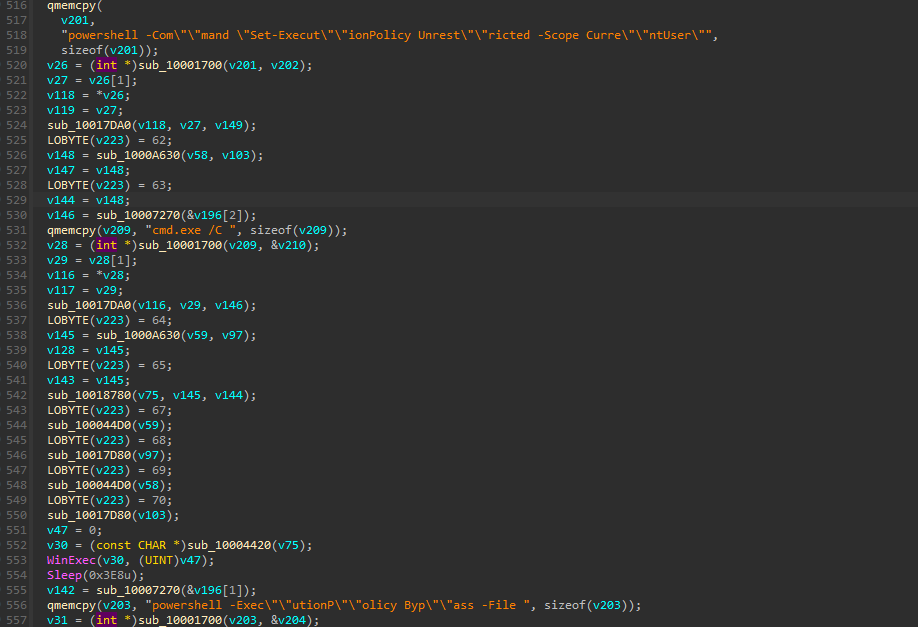Select sub_10001700 on line 532

tap(180, 245)
